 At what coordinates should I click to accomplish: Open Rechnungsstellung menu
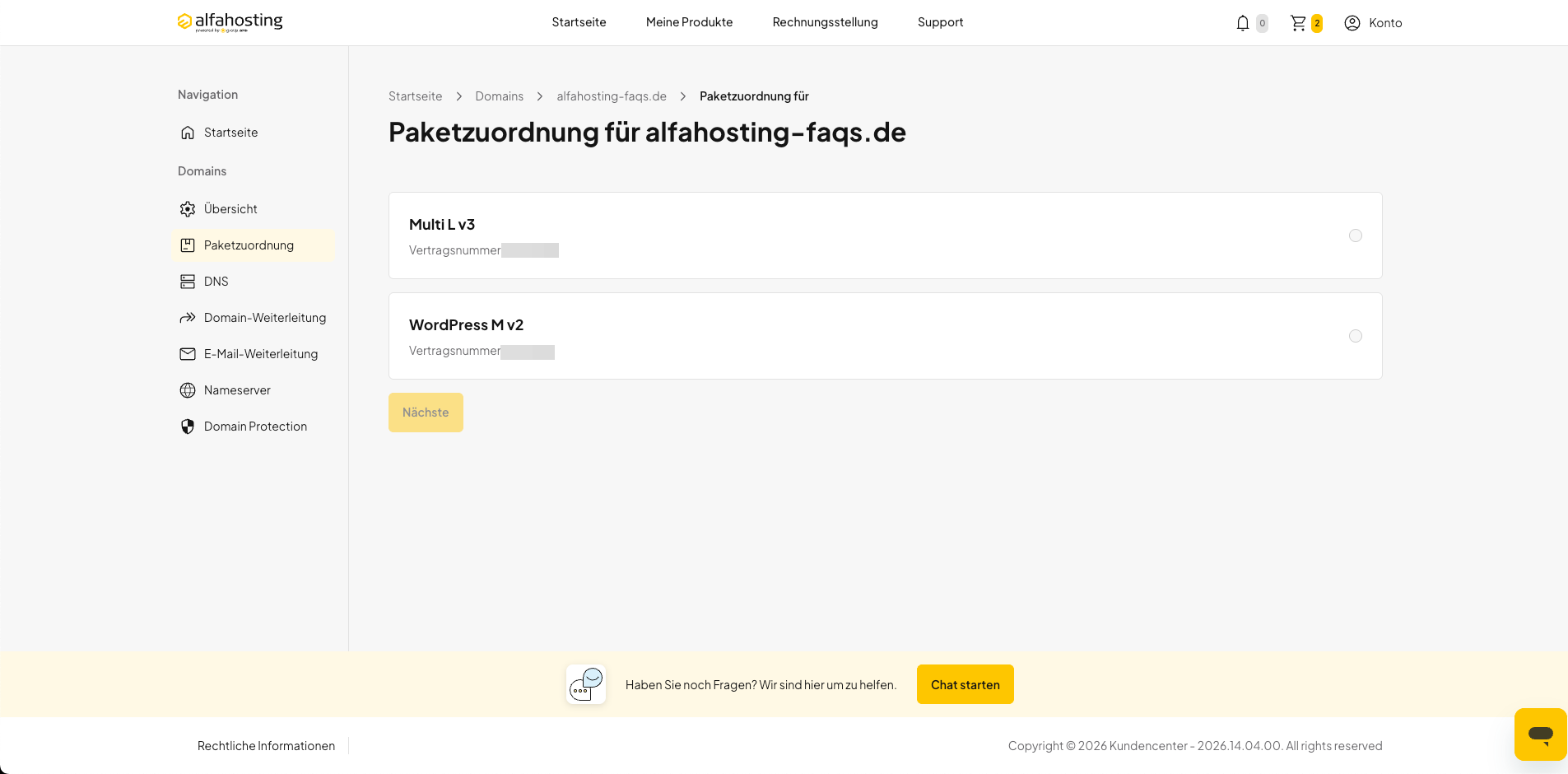825,22
